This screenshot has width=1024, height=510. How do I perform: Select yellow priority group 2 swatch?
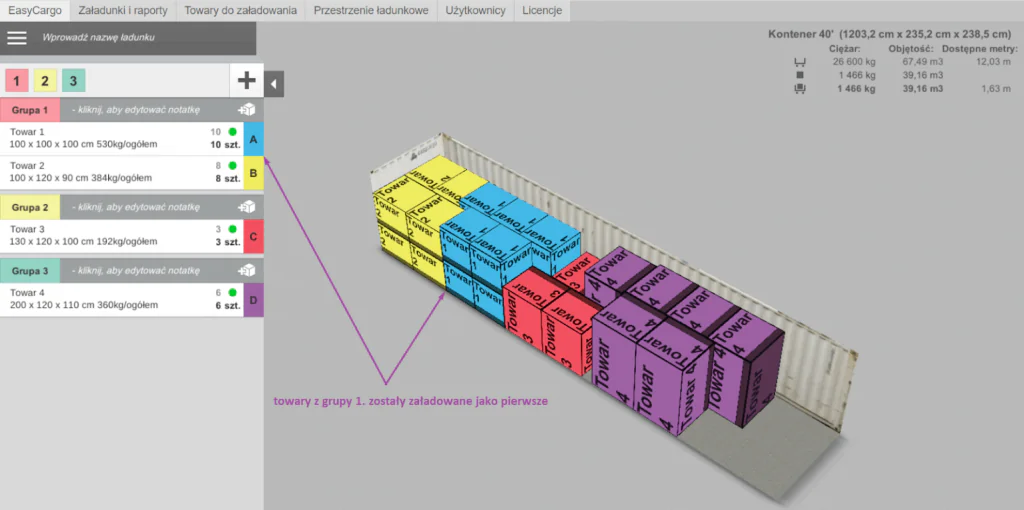(45, 81)
